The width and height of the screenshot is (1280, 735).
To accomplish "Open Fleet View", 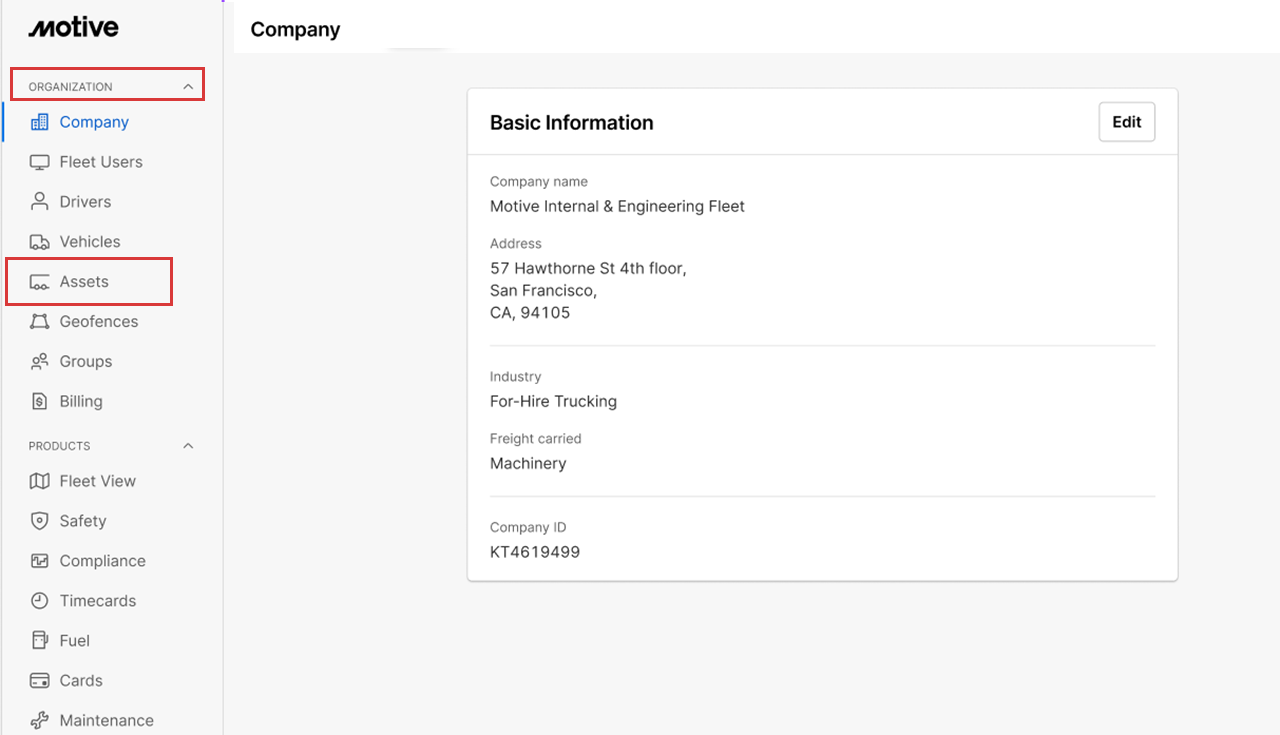I will click(98, 481).
